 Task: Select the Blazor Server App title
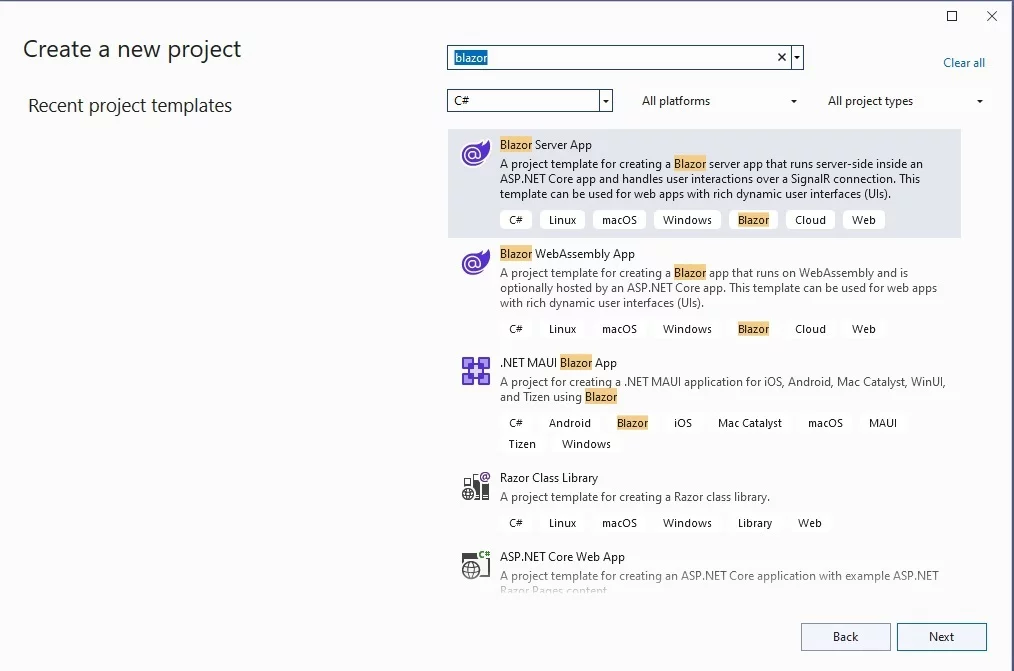point(546,145)
